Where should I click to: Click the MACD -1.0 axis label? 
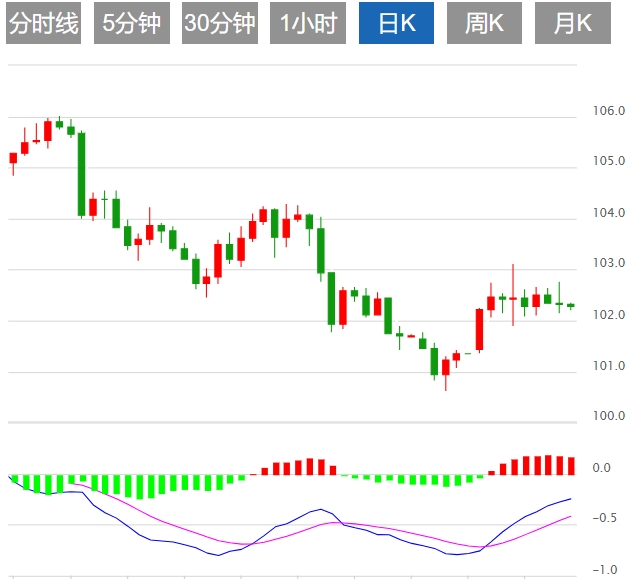[602, 570]
